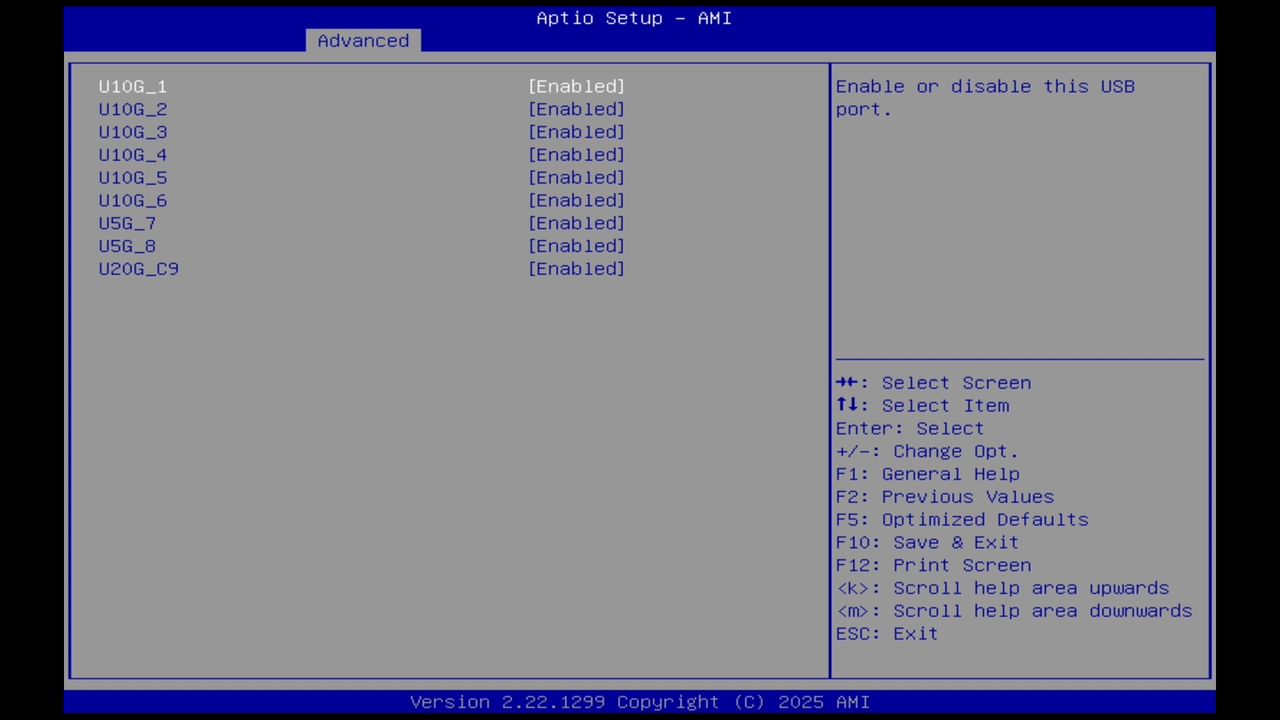Toggle the U5G_7 port state
Screen dimensions: 1280x720
click(x=576, y=223)
